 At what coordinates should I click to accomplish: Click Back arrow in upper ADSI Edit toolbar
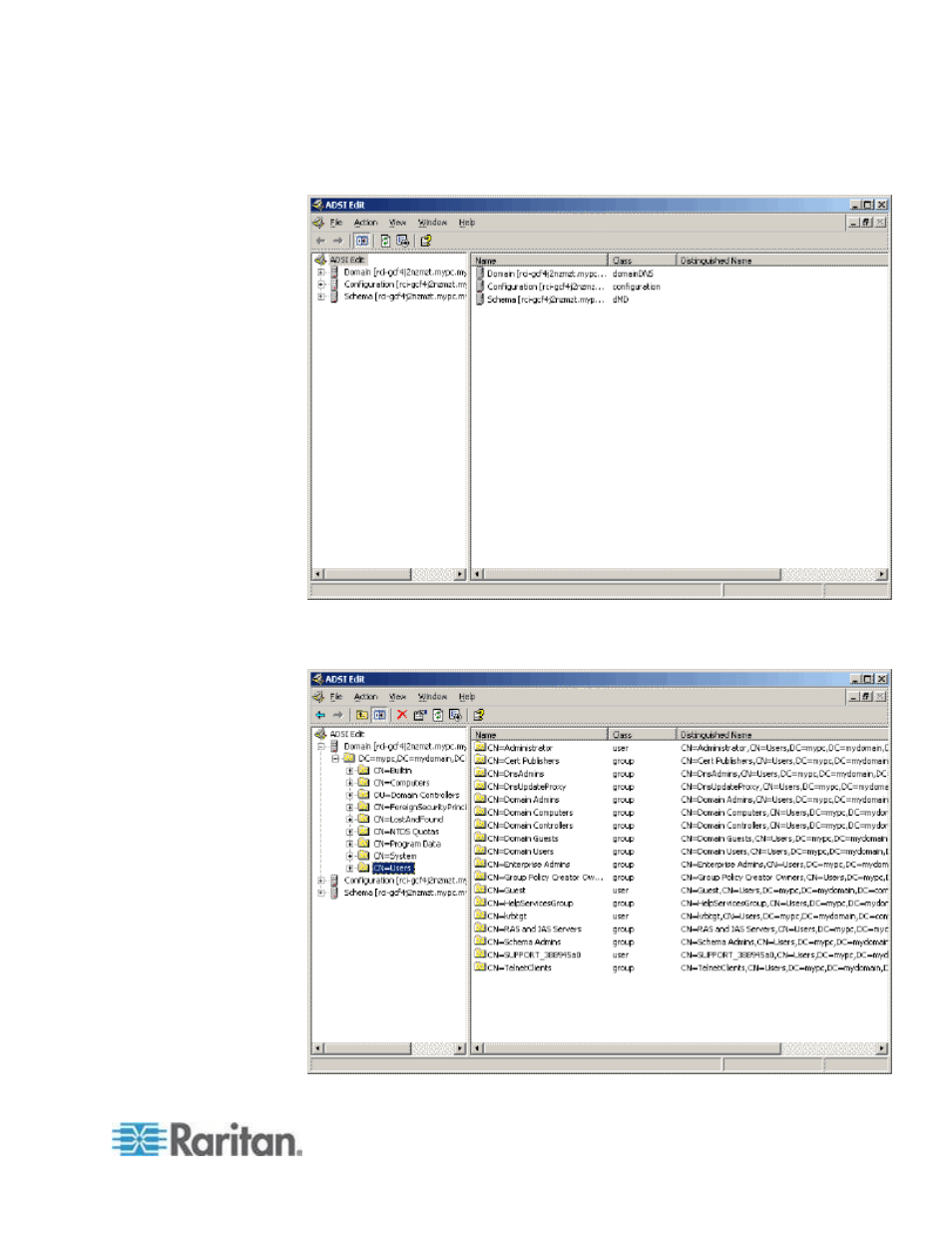coord(320,241)
